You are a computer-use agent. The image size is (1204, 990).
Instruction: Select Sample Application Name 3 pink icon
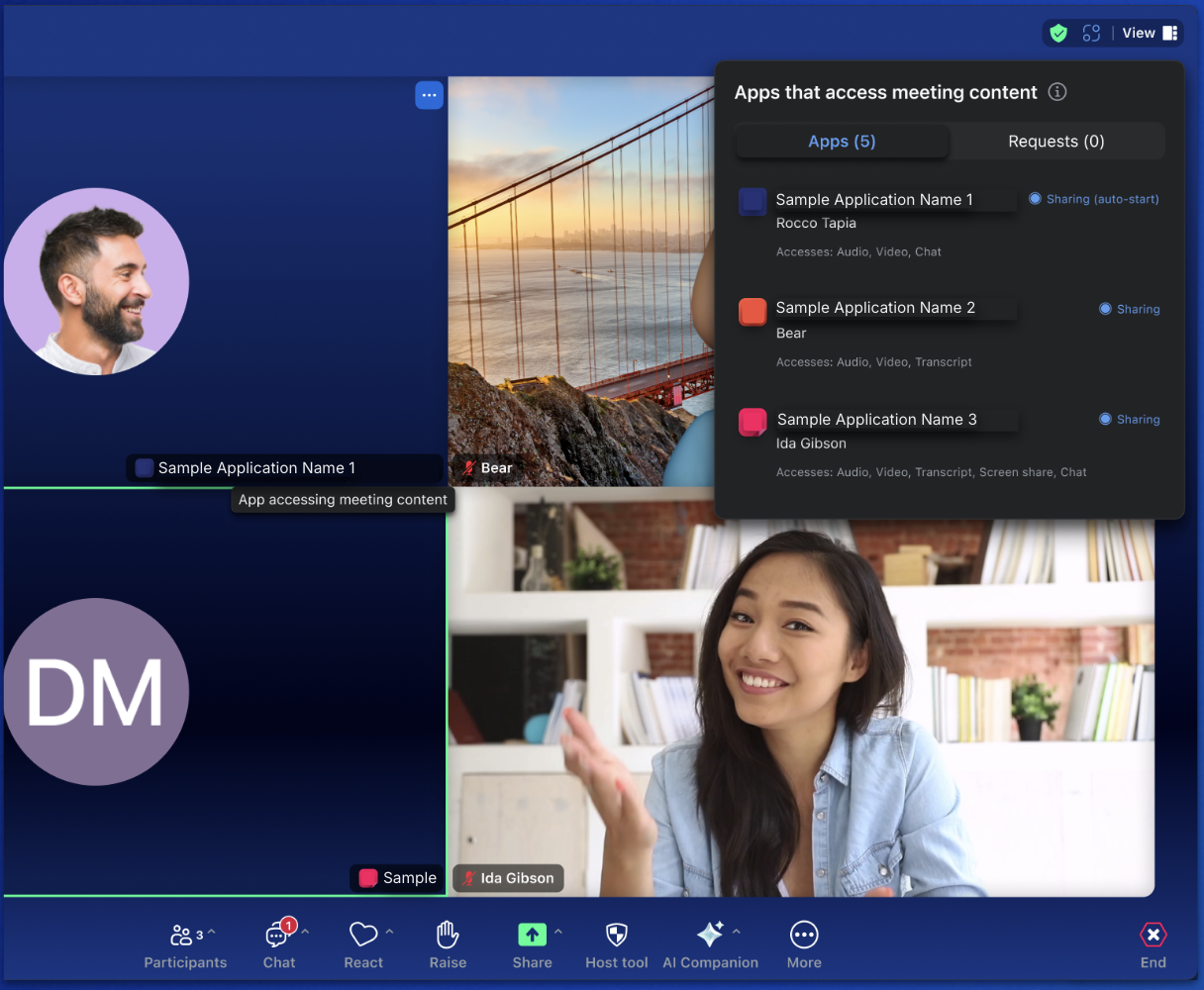(x=752, y=422)
